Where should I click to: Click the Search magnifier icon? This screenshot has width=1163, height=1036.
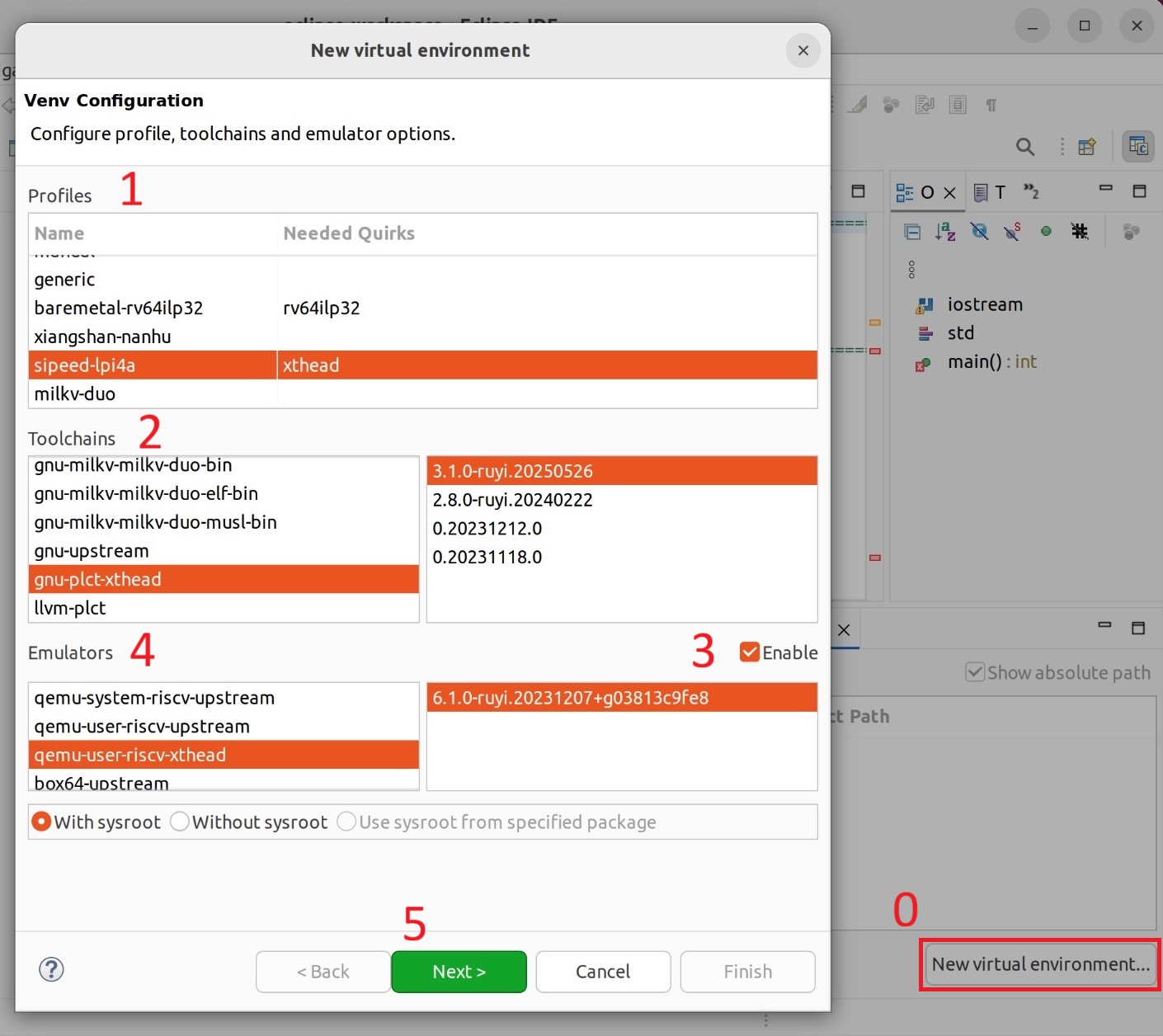[x=1024, y=147]
